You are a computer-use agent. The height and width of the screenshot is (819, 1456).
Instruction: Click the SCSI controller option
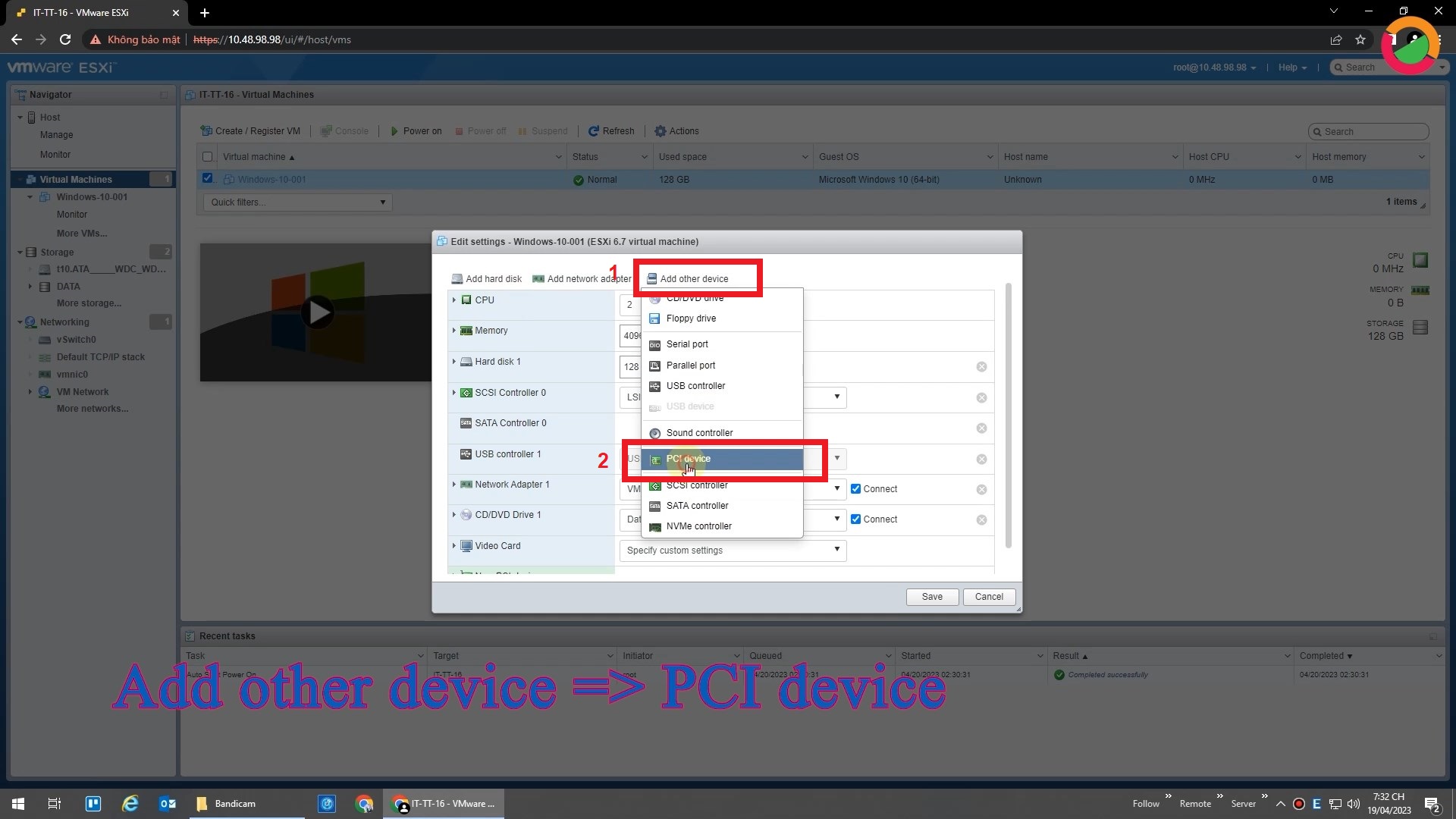697,484
